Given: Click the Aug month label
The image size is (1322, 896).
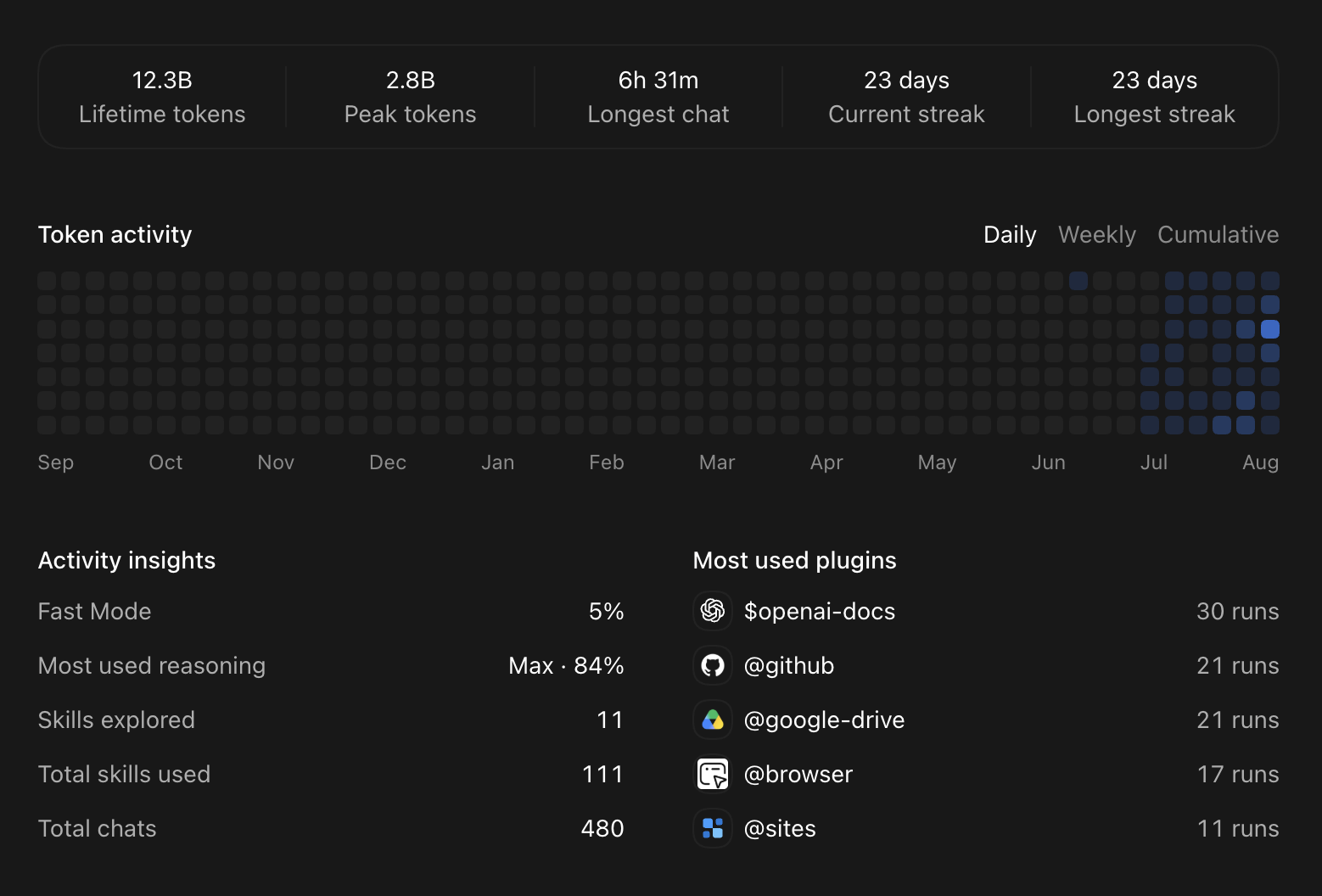Looking at the screenshot, I should [x=1261, y=462].
